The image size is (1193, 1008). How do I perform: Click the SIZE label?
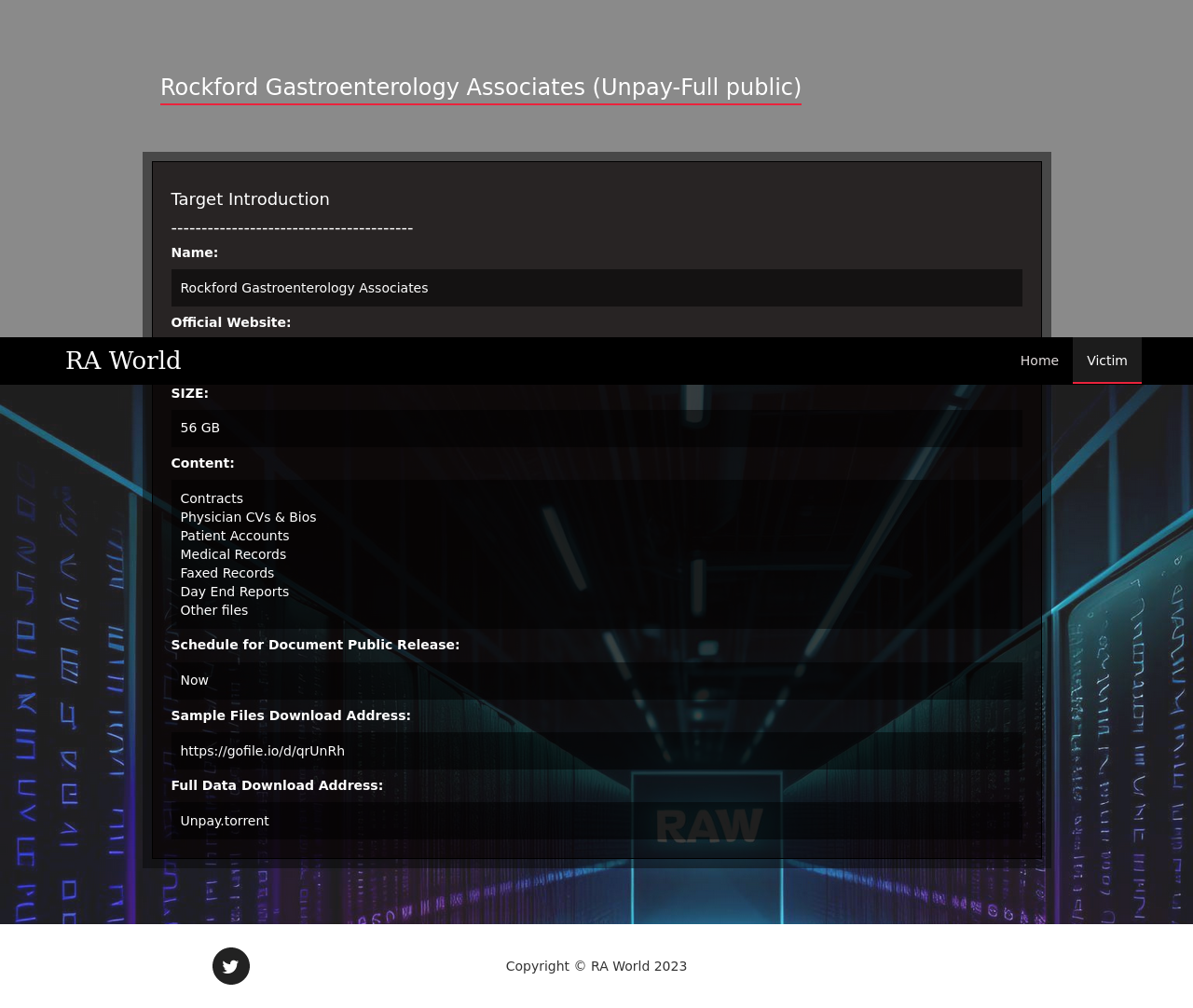pyautogui.click(x=189, y=393)
